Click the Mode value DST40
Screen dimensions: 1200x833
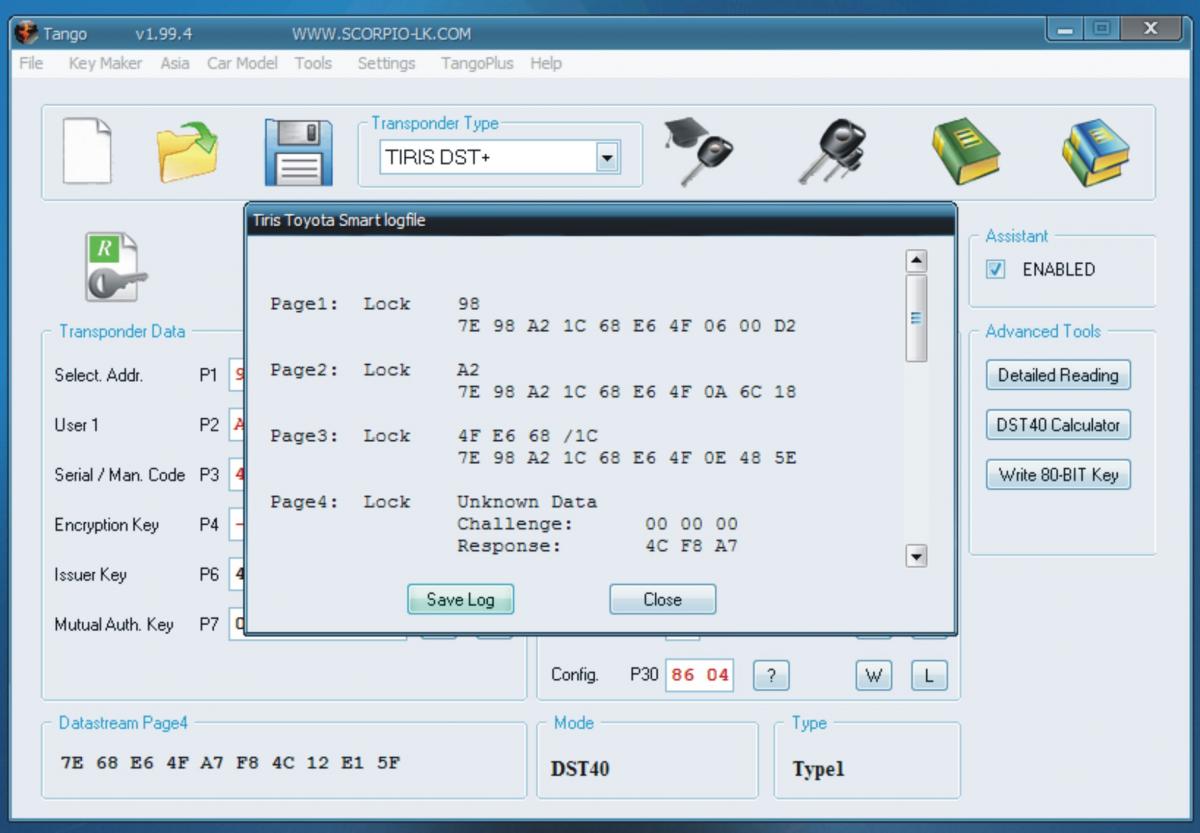point(580,769)
